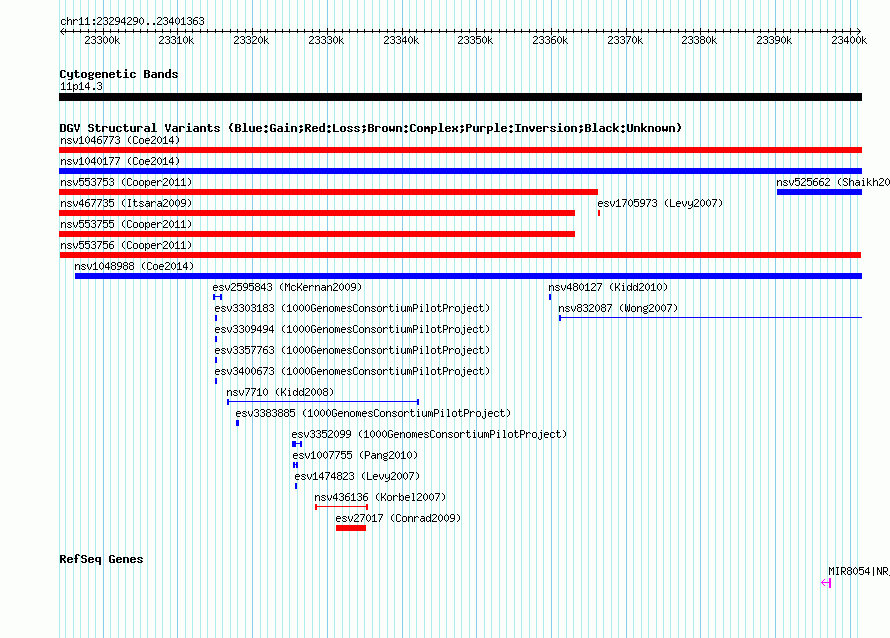Select the chr11:23294290..23401363 coordinate text
The image size is (890, 638).
click(x=132, y=21)
